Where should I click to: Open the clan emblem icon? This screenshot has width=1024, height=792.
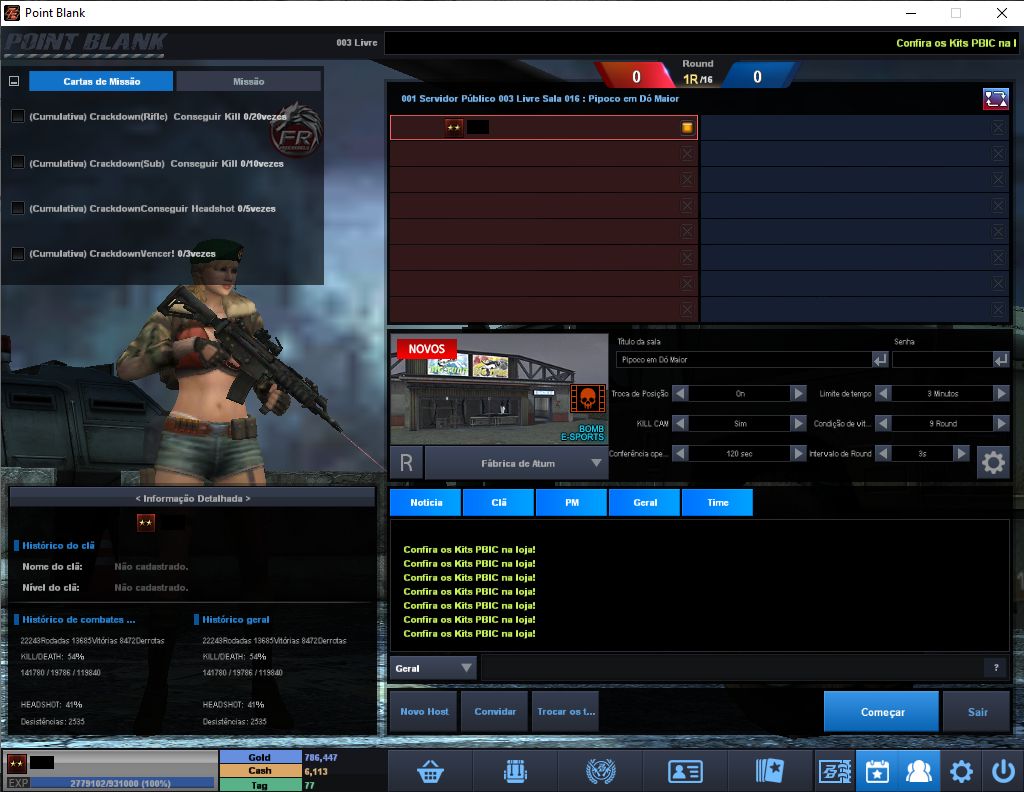tap(601, 771)
